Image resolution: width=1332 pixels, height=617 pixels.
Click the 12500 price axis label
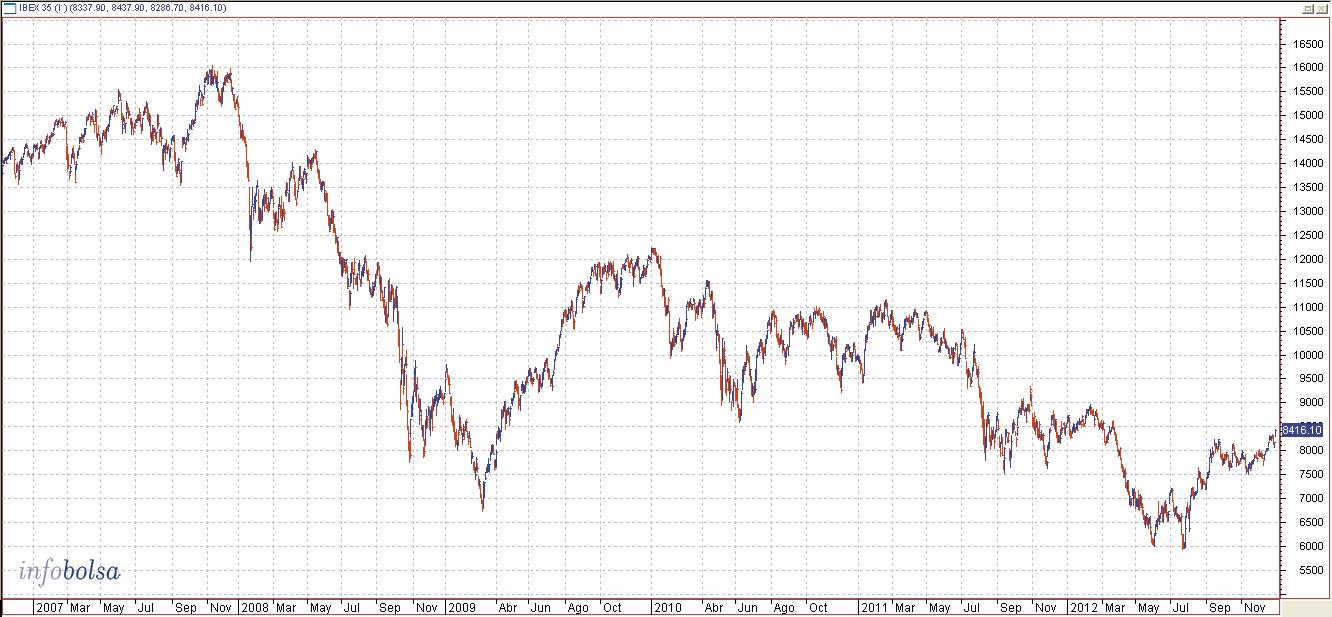tap(1307, 236)
